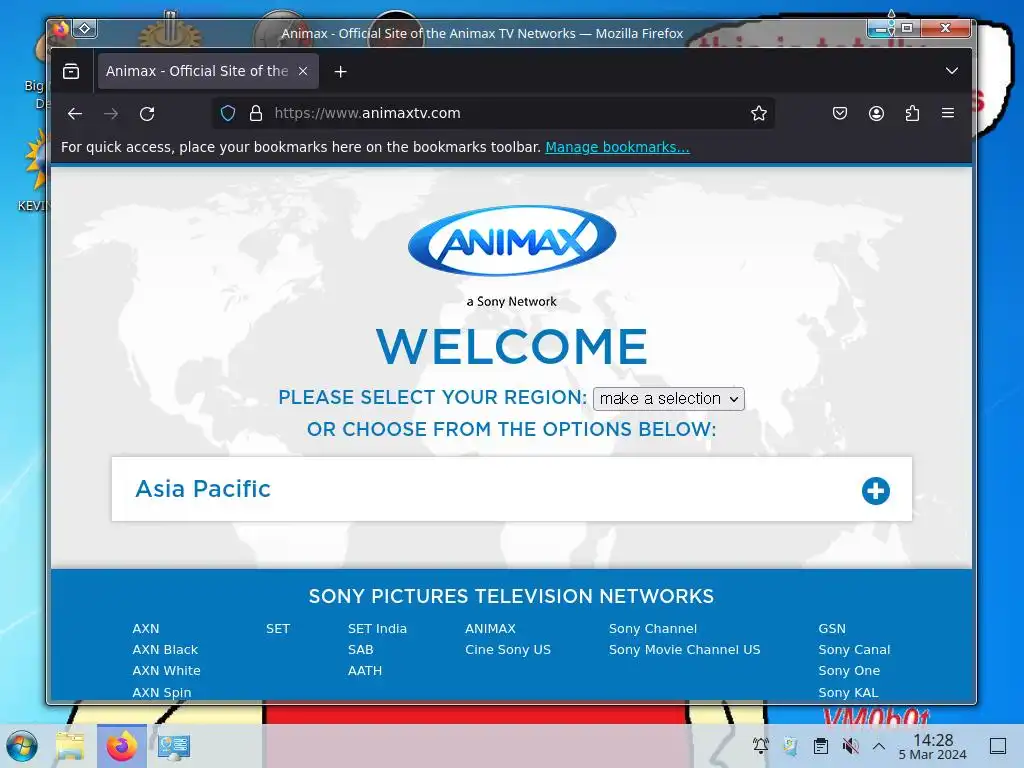1024x768 pixels.
Task: Expand hidden tray icons arrow
Action: tap(879, 746)
